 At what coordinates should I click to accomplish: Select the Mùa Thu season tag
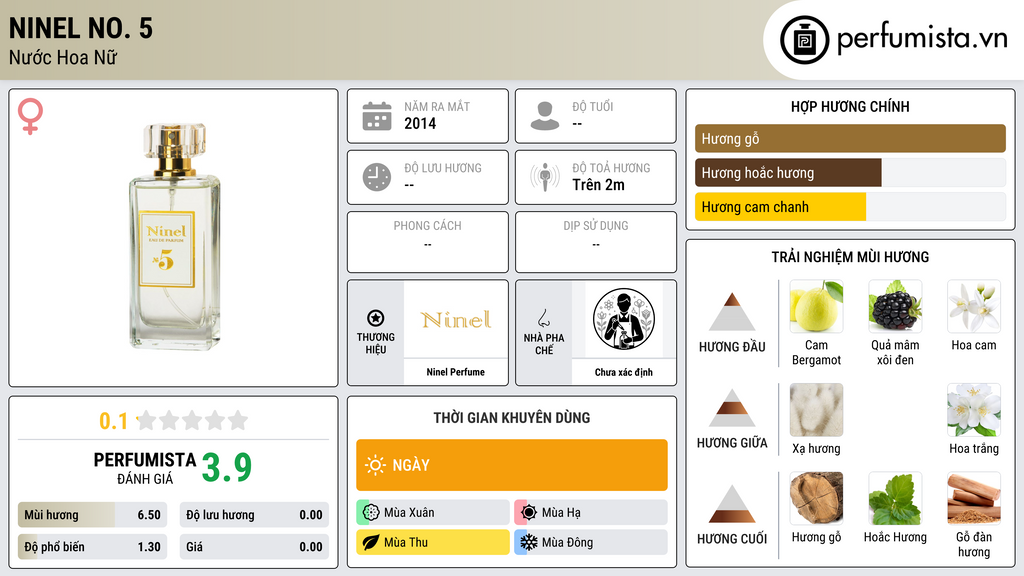point(433,542)
